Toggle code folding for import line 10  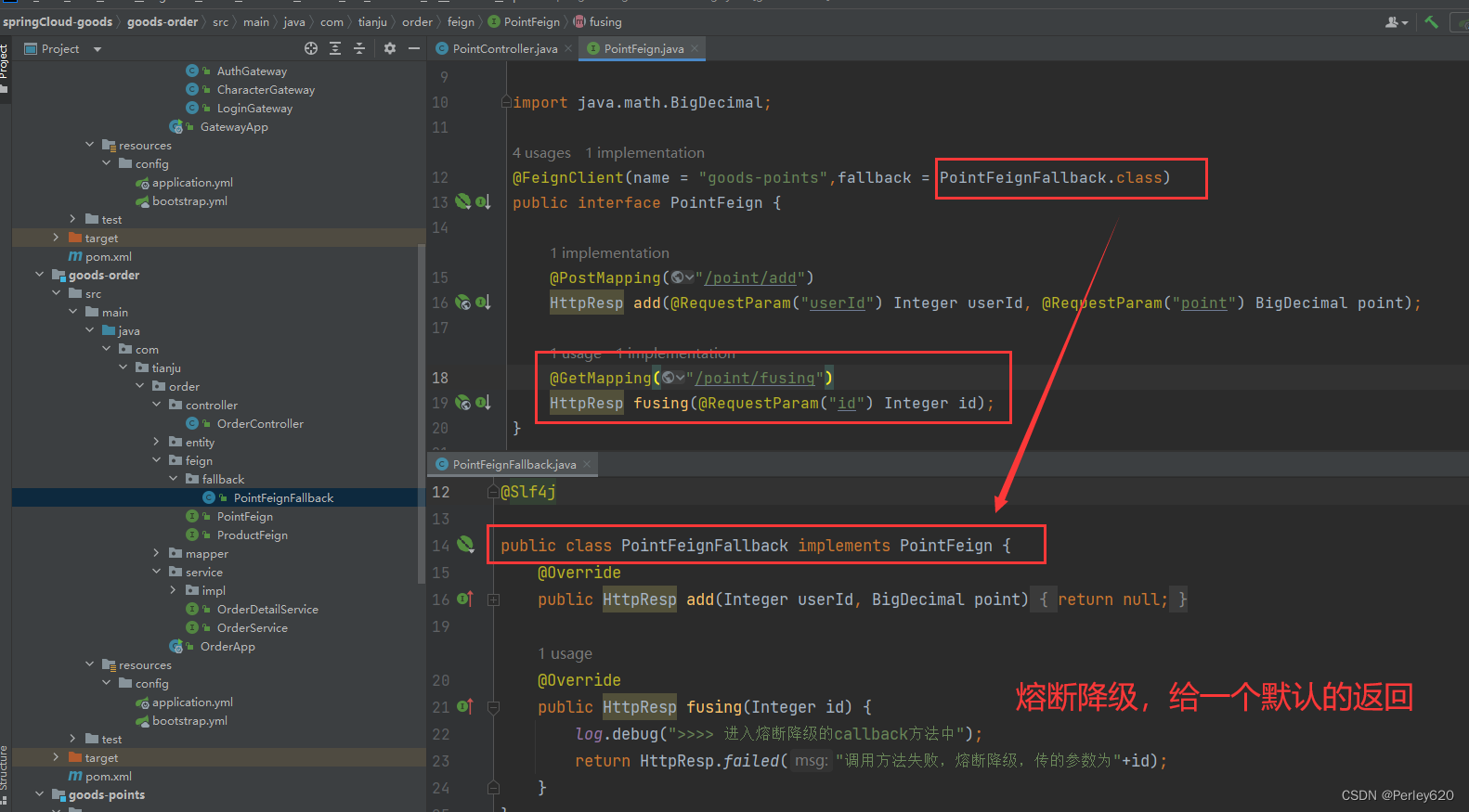(506, 102)
